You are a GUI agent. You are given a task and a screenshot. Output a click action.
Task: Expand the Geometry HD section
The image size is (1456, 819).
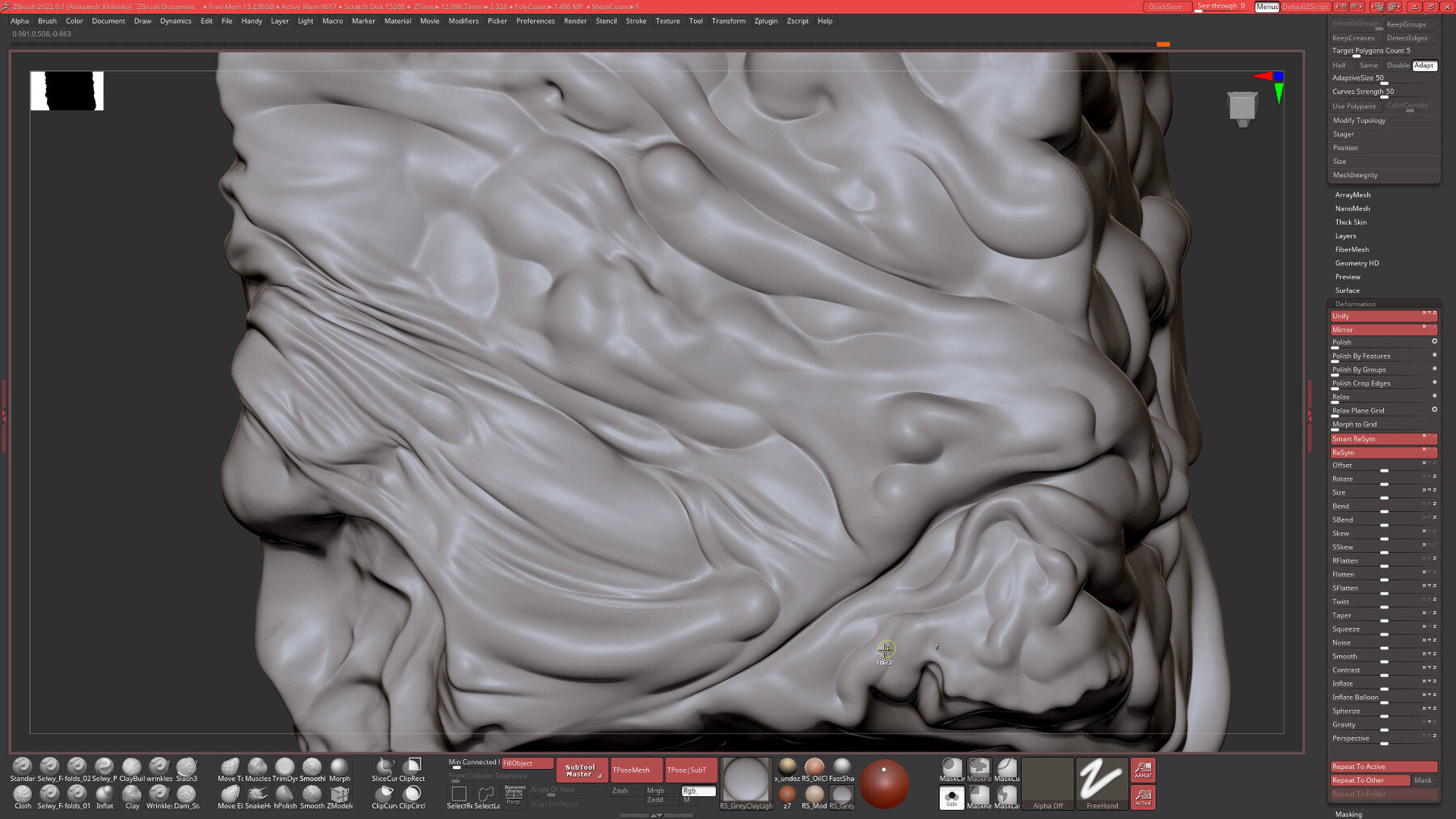tap(1357, 263)
